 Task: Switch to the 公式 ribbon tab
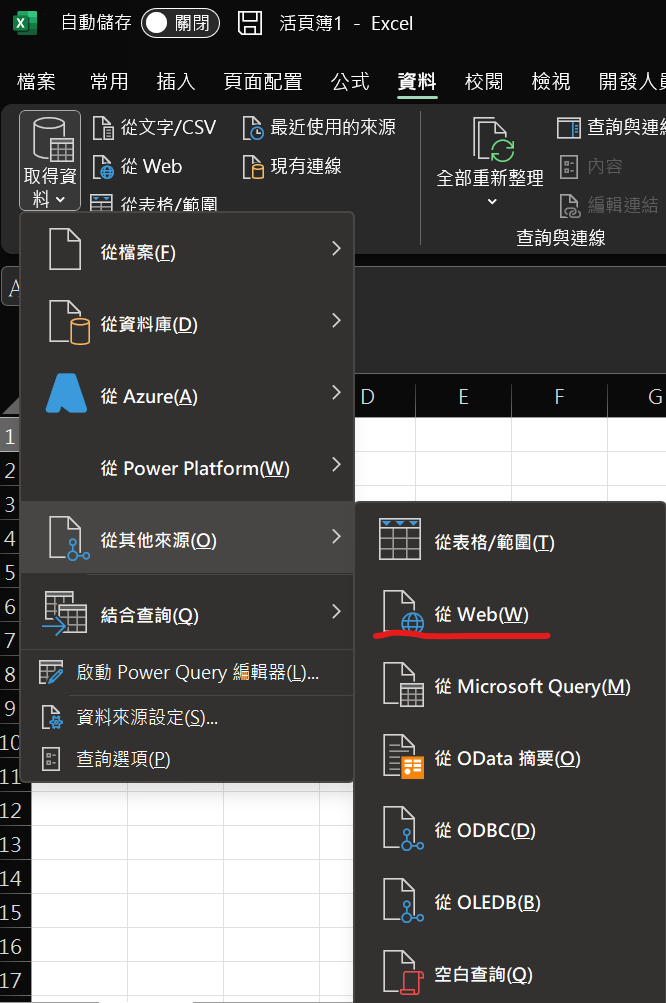tap(349, 82)
